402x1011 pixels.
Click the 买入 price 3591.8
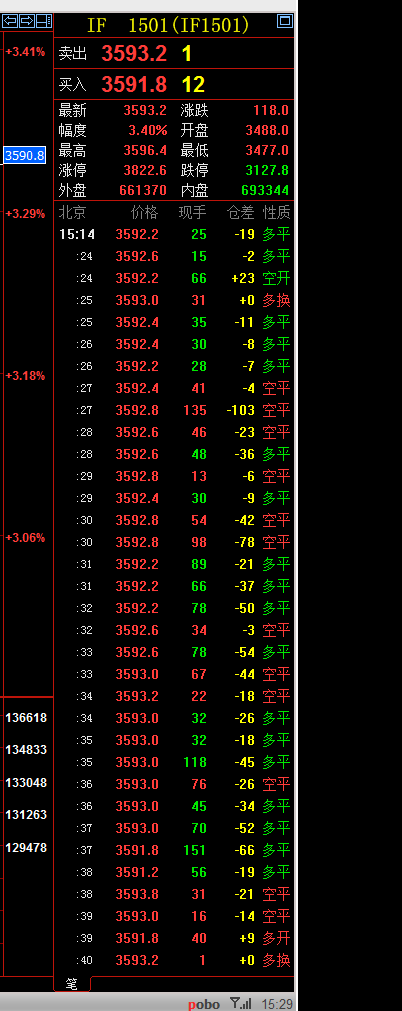tap(134, 84)
